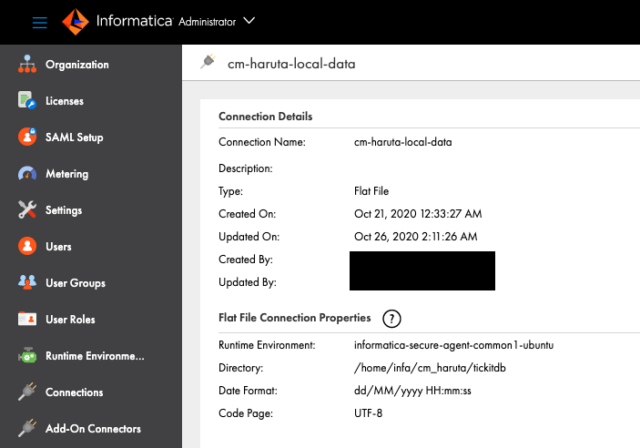Open the Add-On Connectors menu item
This screenshot has height=448, width=640.
pyautogui.click(x=92, y=429)
